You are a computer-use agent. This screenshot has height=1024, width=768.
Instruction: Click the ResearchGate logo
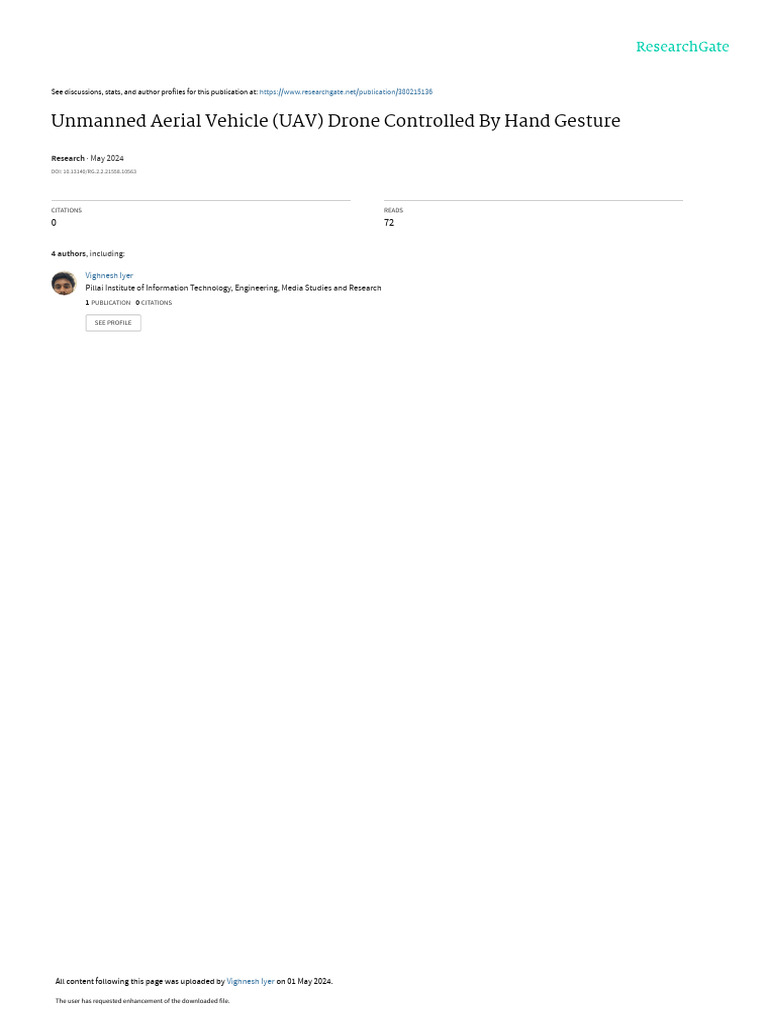(682, 47)
